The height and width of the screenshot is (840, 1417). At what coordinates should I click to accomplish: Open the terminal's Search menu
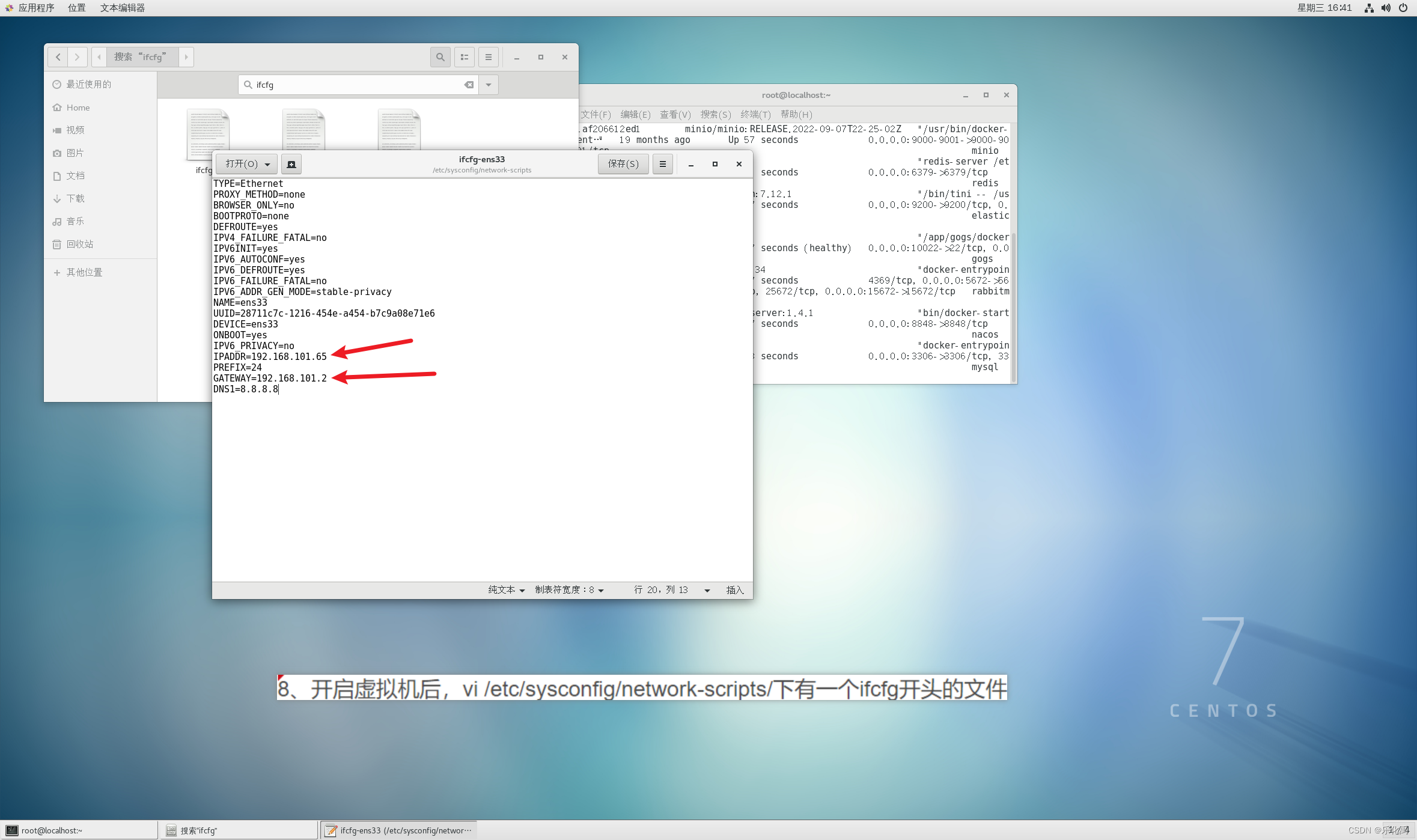[715, 114]
